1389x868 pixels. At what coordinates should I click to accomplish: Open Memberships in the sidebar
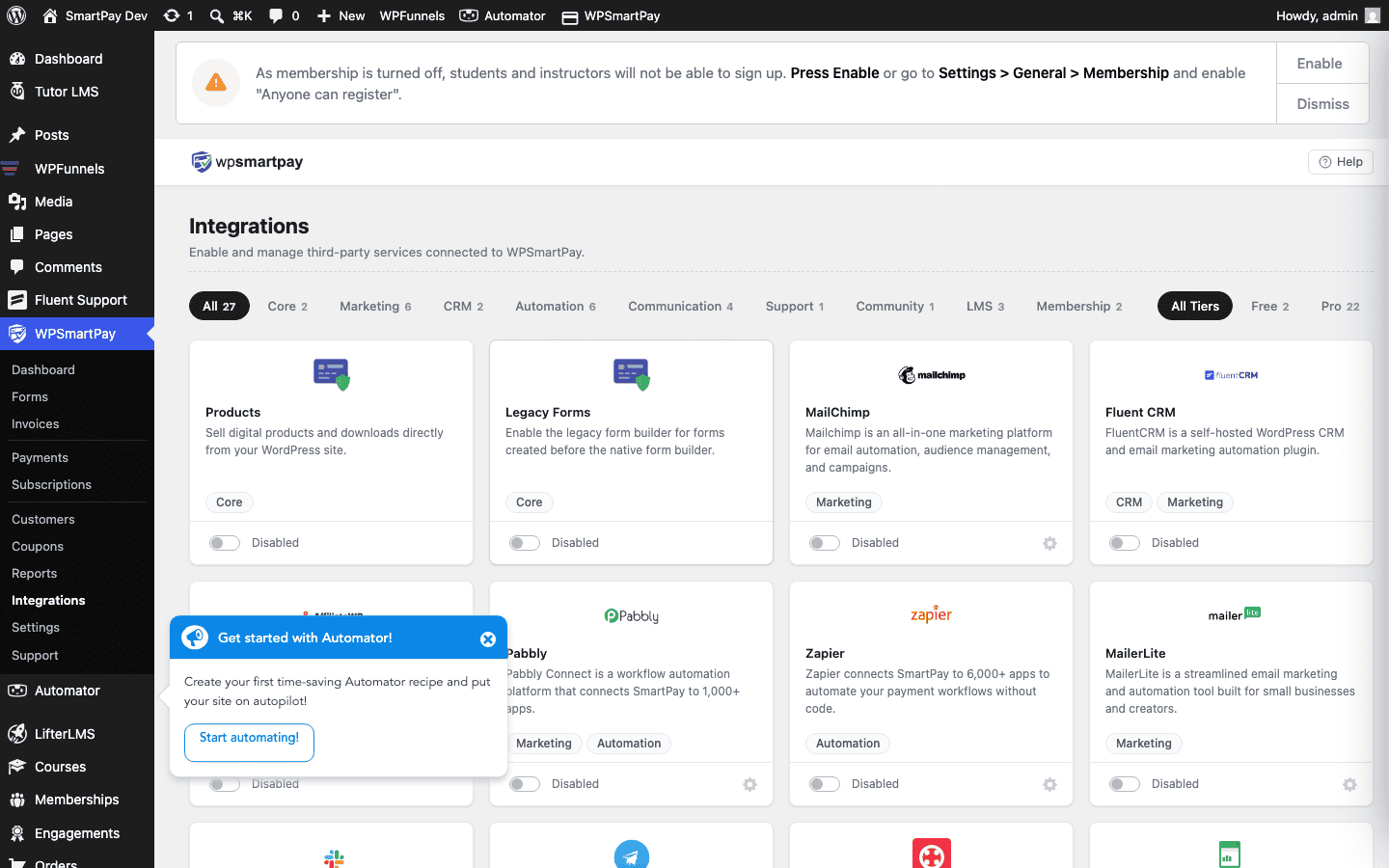[77, 800]
